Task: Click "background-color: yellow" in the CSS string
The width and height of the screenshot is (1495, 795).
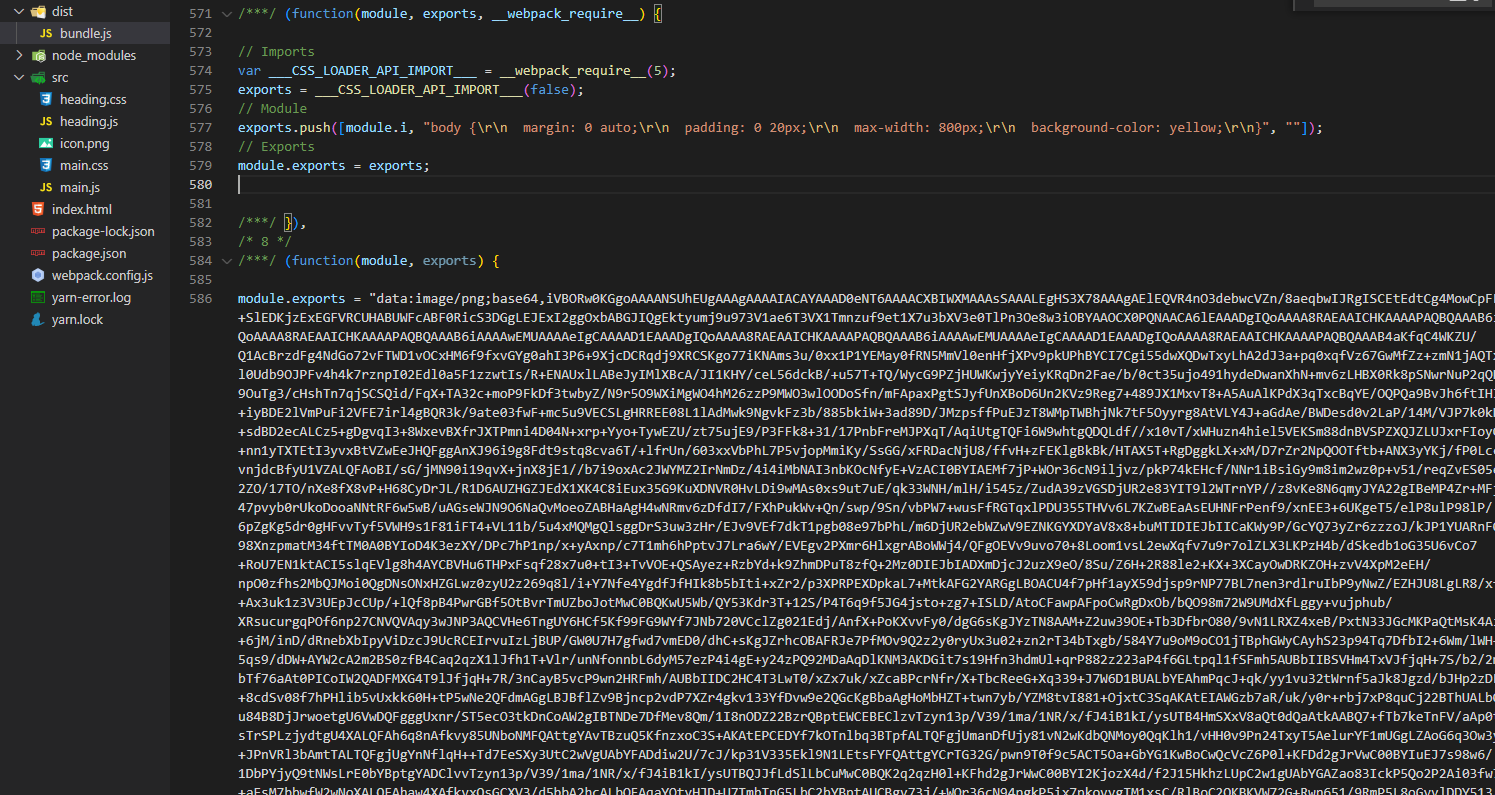Action: tap(1124, 128)
